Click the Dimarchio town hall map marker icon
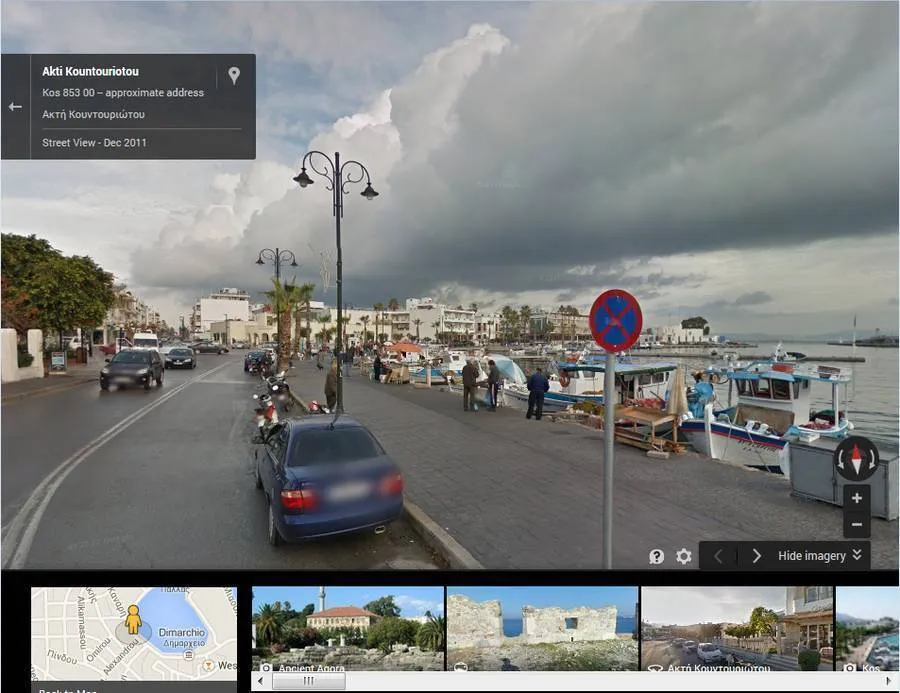 [x=188, y=654]
